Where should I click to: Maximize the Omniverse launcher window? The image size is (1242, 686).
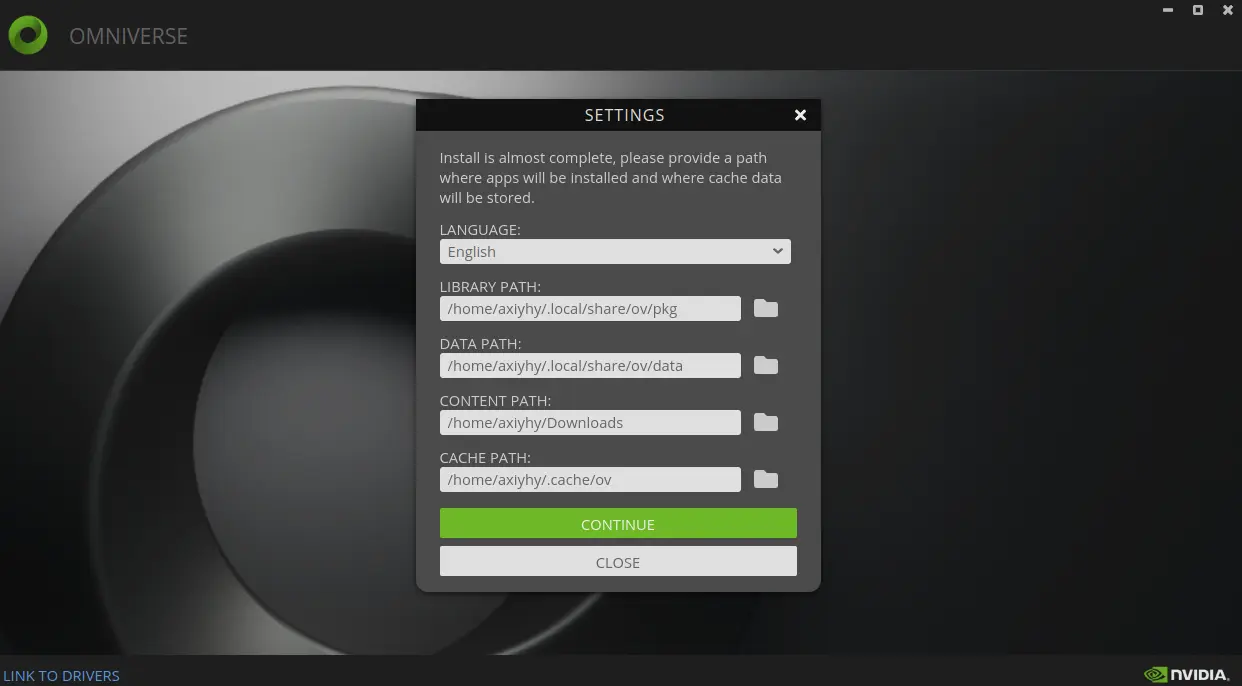pos(1198,10)
